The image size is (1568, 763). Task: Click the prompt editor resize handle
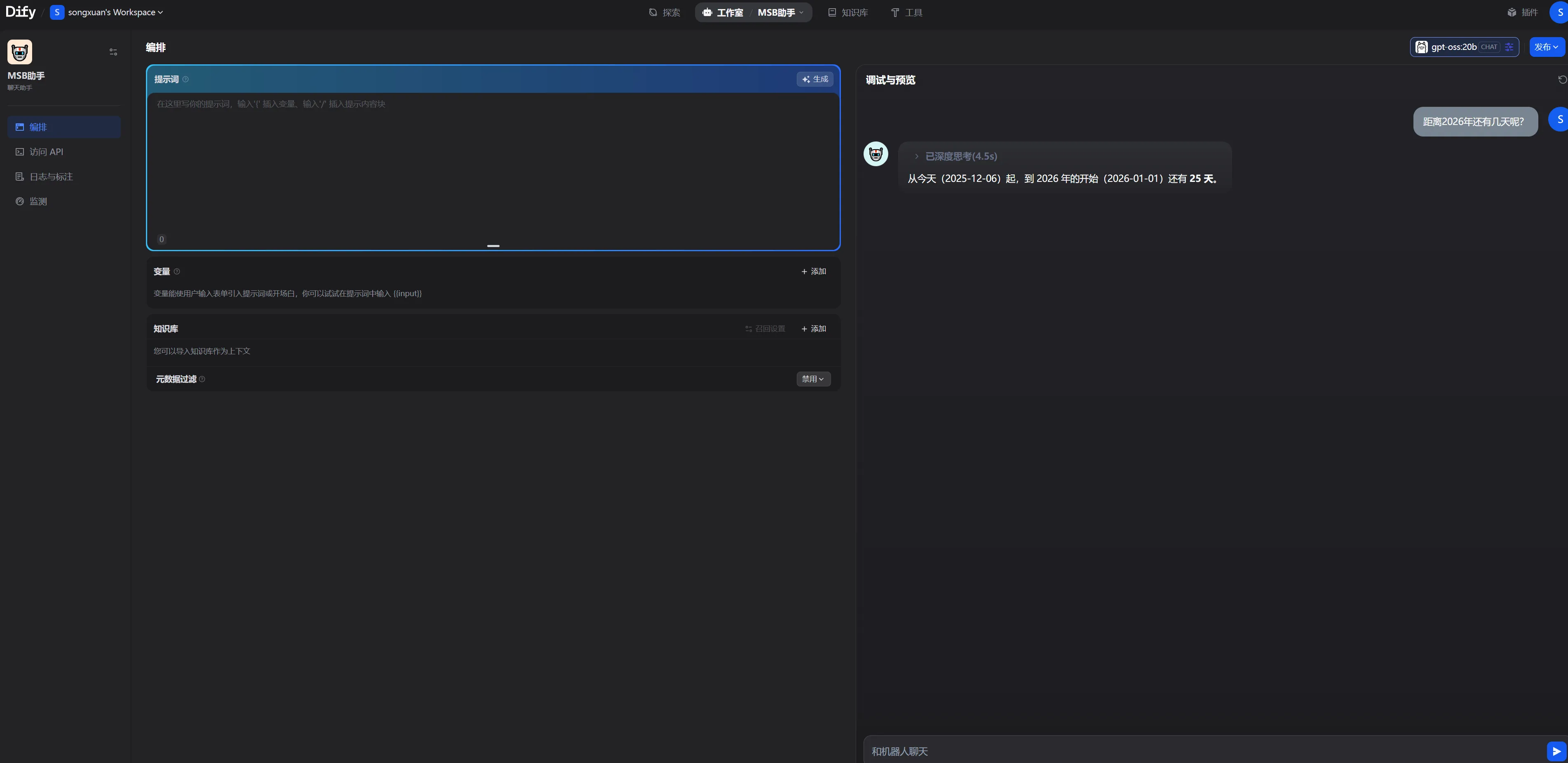coord(493,246)
